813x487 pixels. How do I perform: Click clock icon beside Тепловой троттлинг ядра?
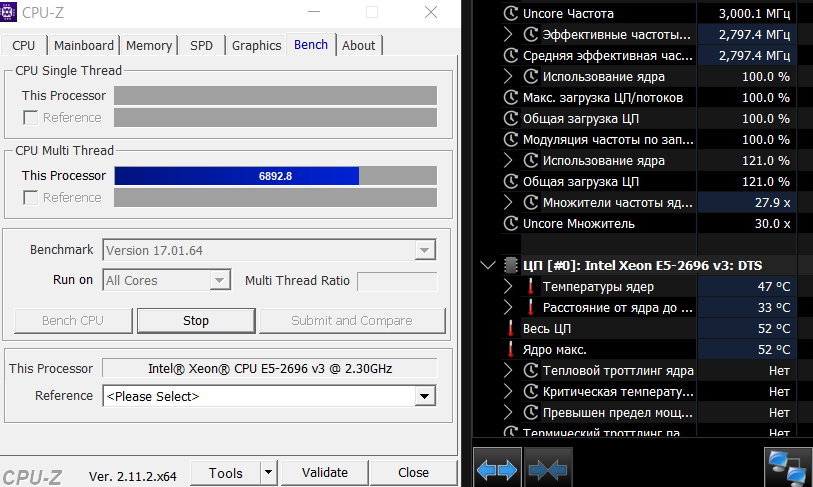pyautogui.click(x=530, y=370)
